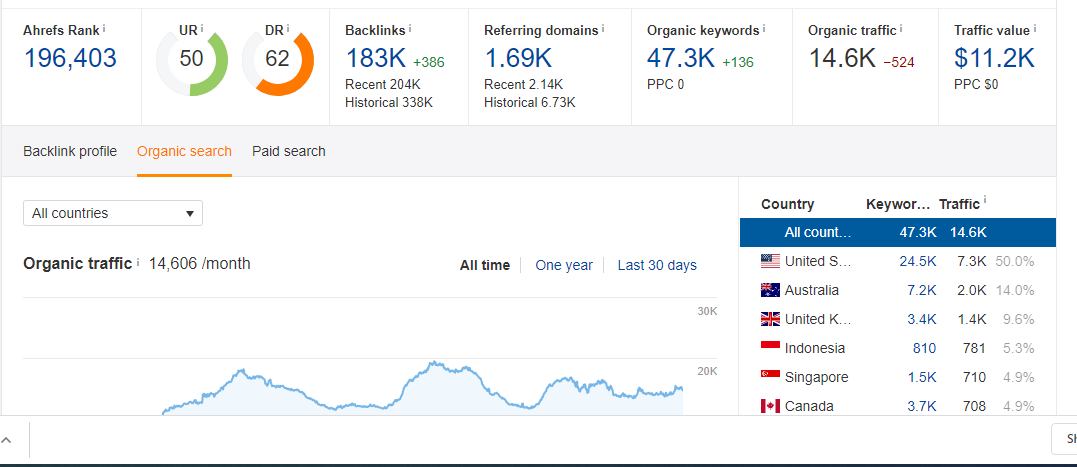Switch to the Backlink profile tab

70,151
